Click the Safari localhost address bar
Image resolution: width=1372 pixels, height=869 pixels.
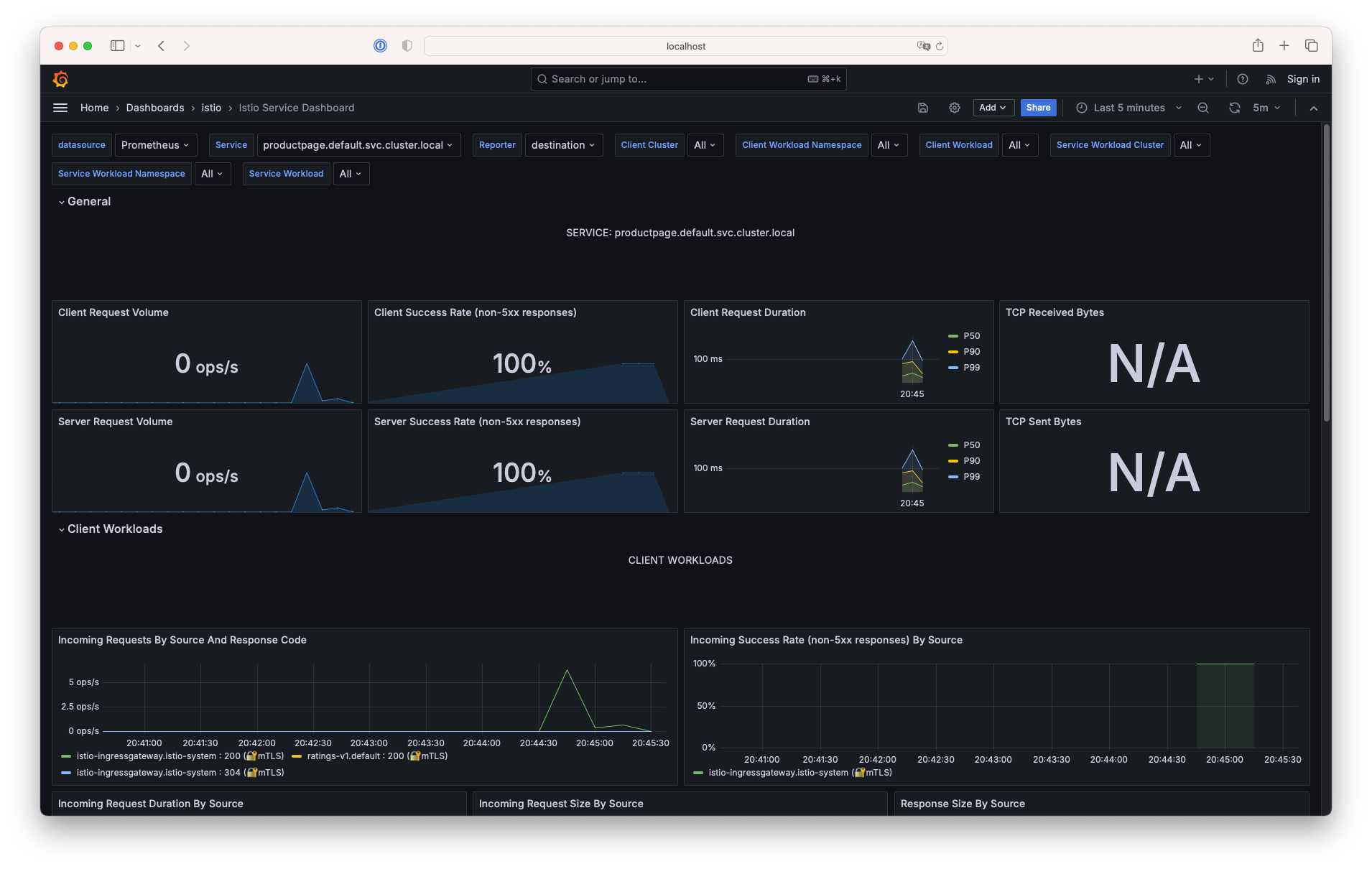(686, 46)
